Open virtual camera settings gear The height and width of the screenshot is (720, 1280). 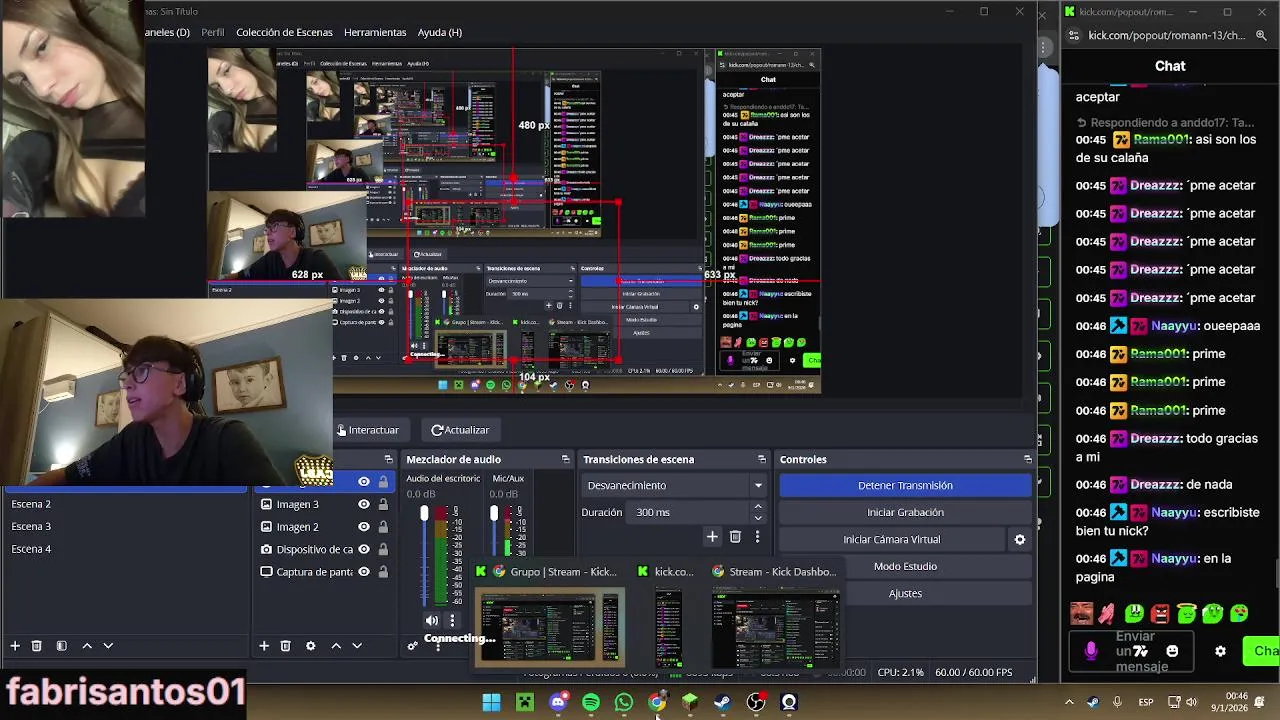(1020, 540)
